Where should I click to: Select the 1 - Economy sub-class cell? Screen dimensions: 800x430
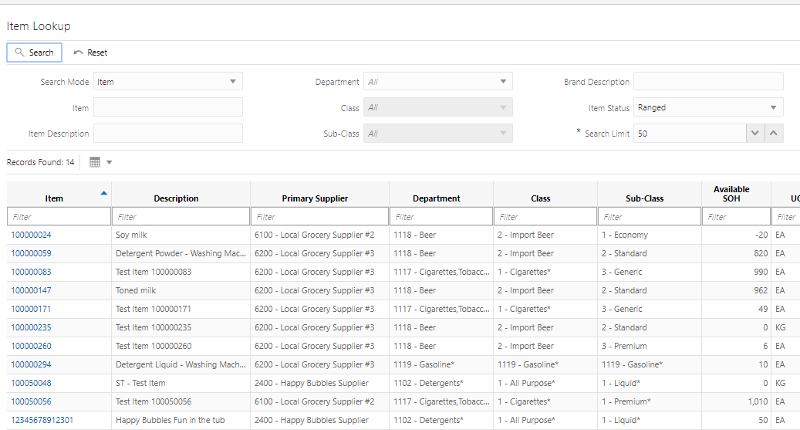649,235
